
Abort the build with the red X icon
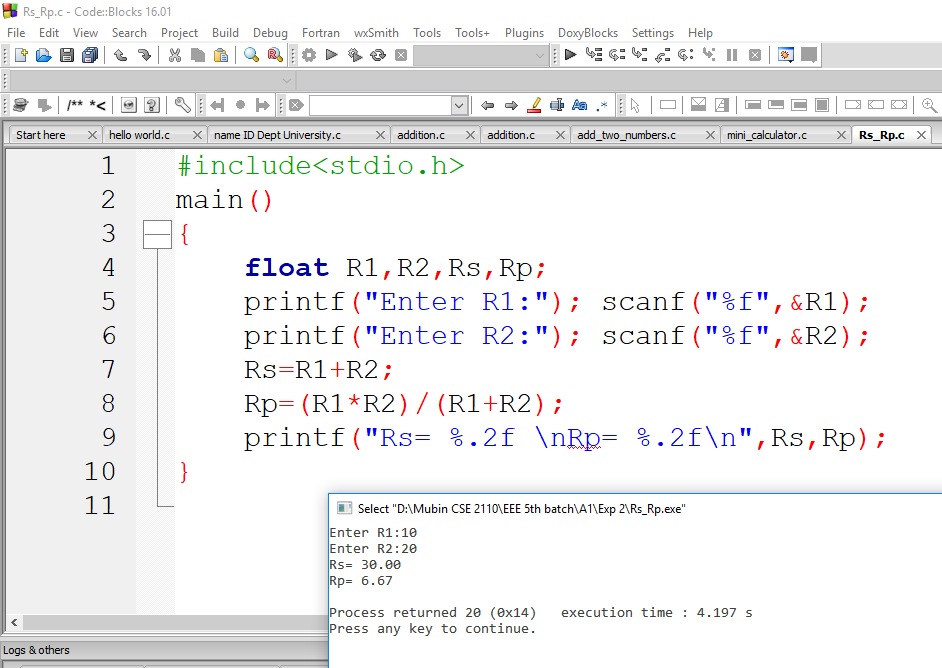(x=401, y=55)
